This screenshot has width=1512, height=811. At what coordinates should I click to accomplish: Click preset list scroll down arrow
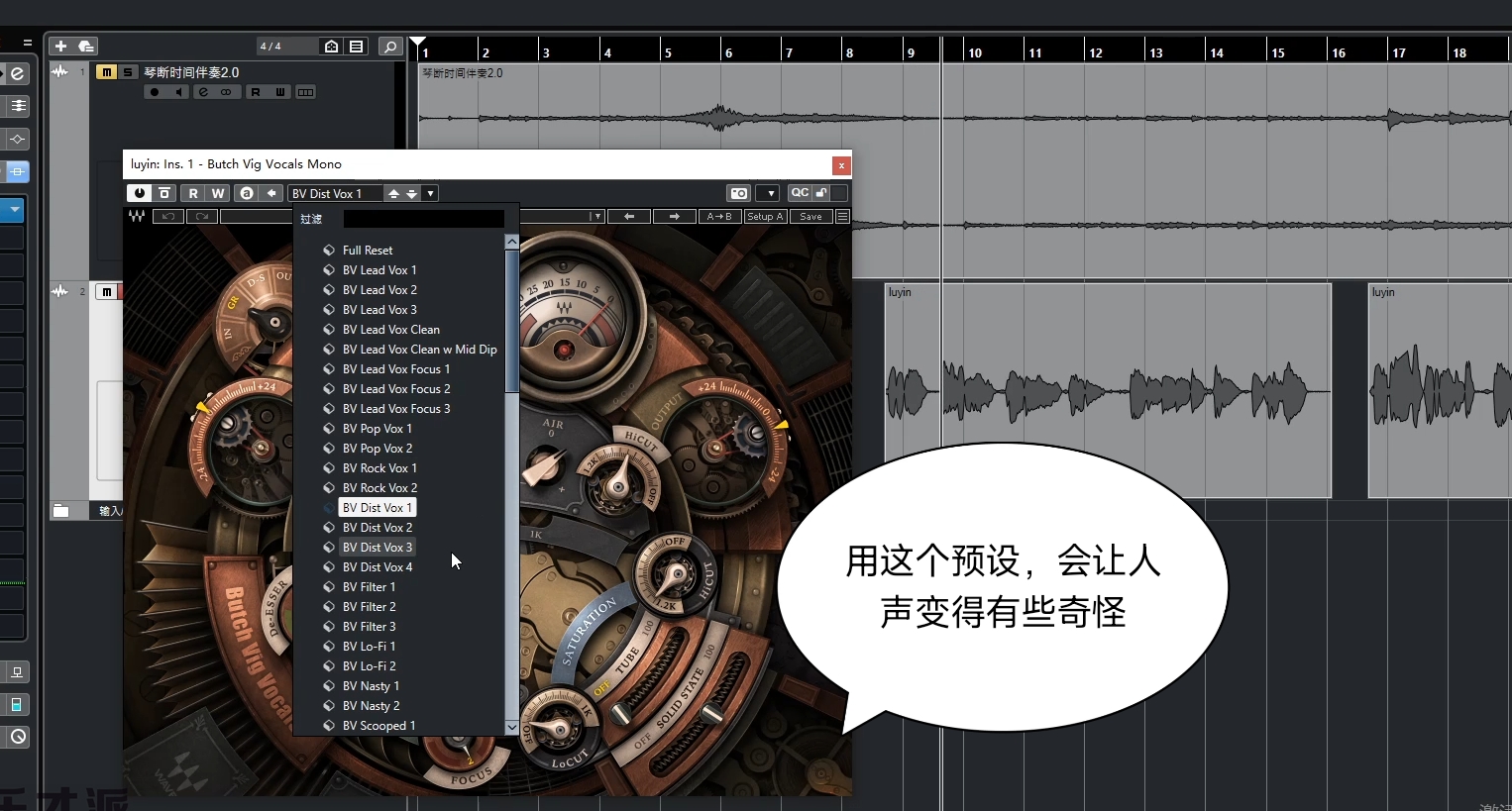[x=512, y=727]
